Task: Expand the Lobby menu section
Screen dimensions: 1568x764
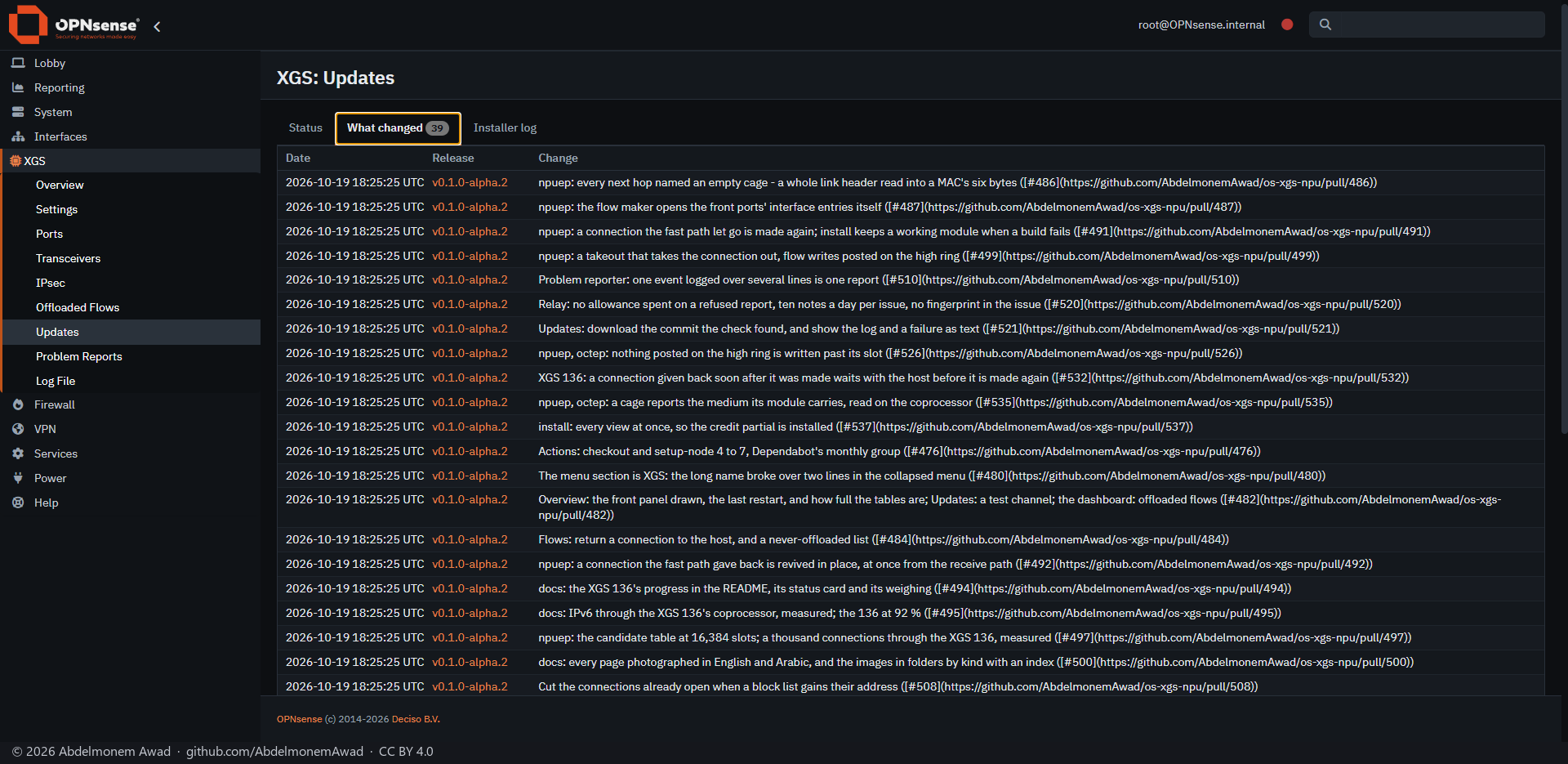Action: point(131,63)
